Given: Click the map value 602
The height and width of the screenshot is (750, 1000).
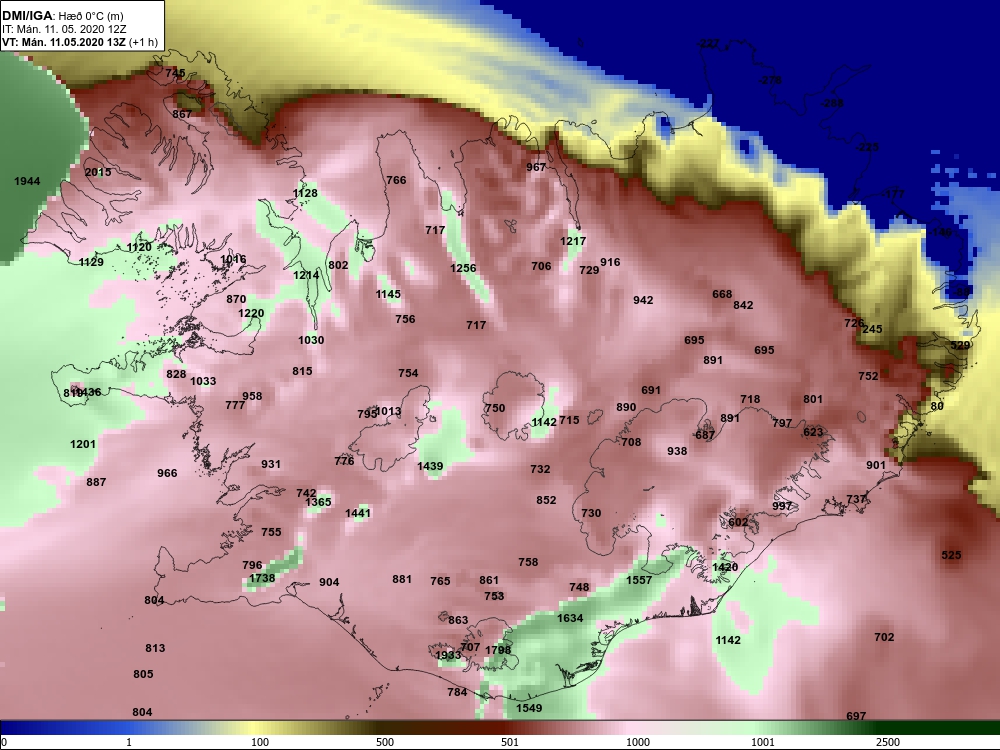Looking at the screenshot, I should point(738,522).
